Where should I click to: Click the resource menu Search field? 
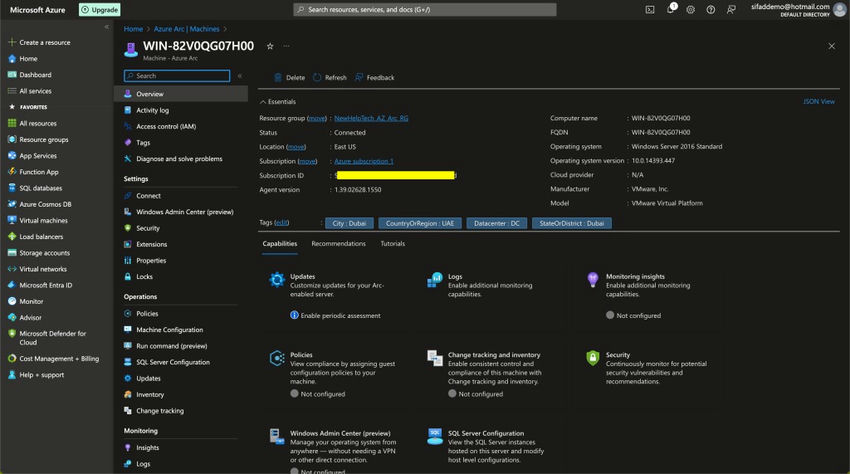point(178,76)
